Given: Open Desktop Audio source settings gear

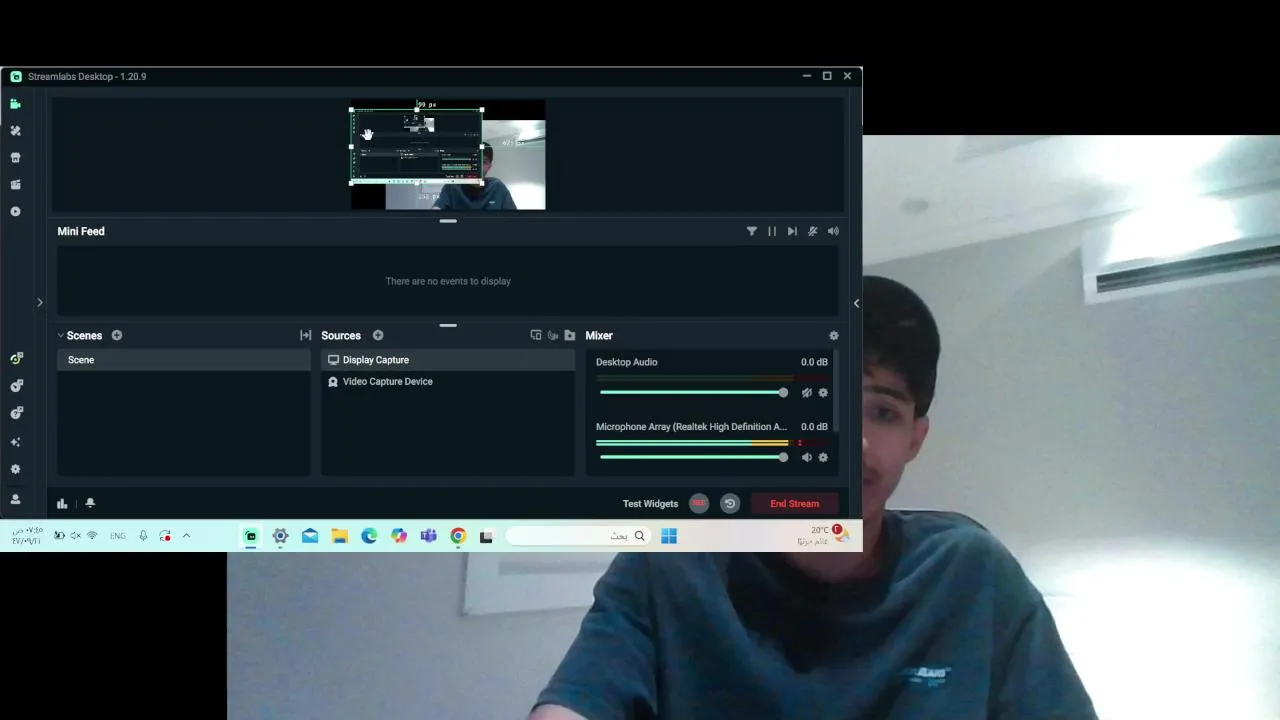Looking at the screenshot, I should pyautogui.click(x=823, y=393).
